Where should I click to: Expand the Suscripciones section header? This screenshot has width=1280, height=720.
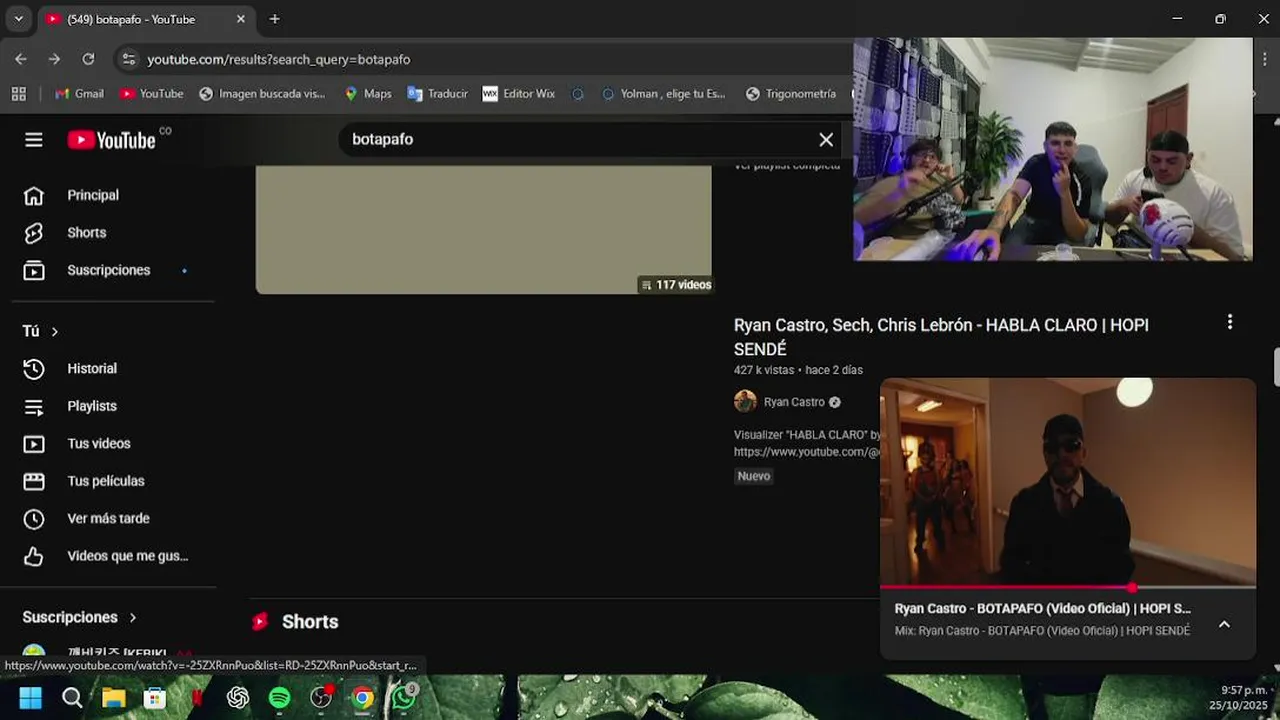coord(80,617)
